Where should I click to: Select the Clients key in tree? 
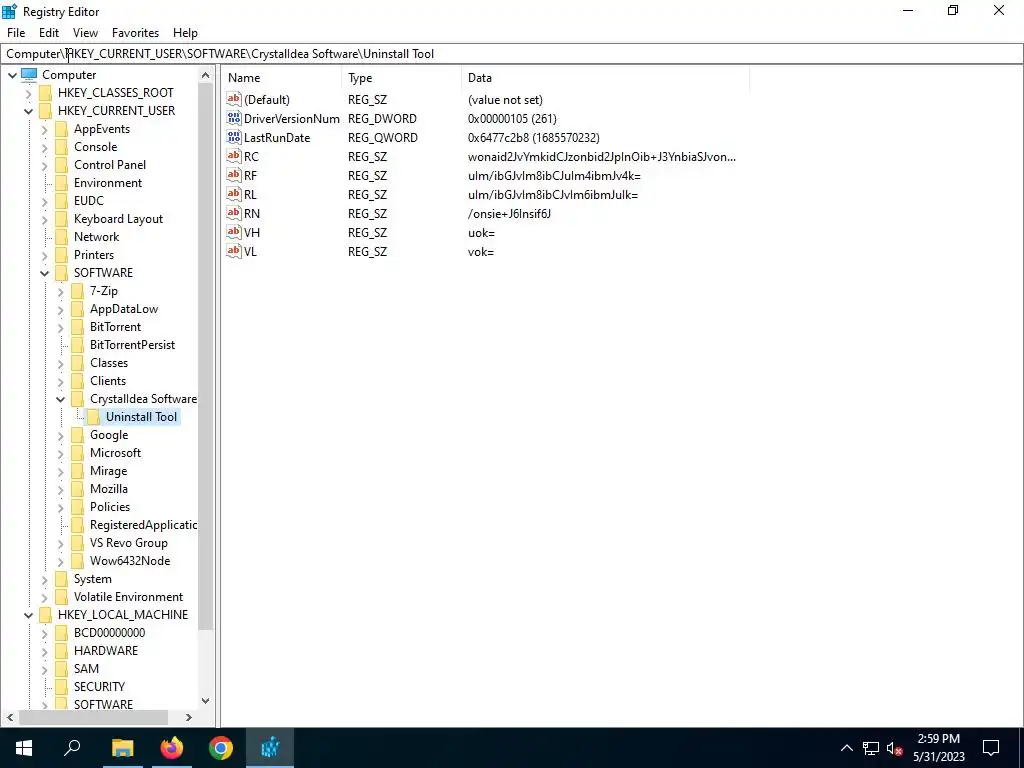[x=108, y=381]
